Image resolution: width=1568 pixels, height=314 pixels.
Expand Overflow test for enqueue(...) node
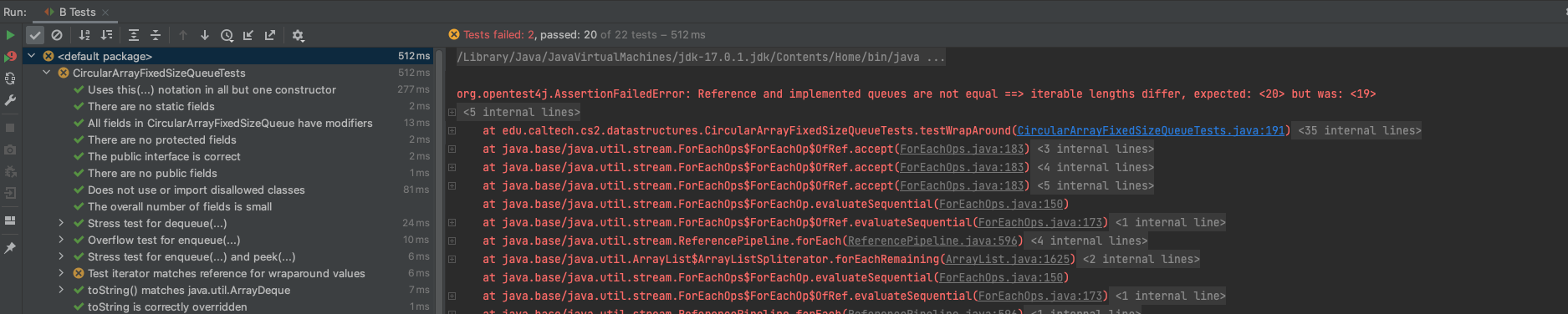coord(61,240)
